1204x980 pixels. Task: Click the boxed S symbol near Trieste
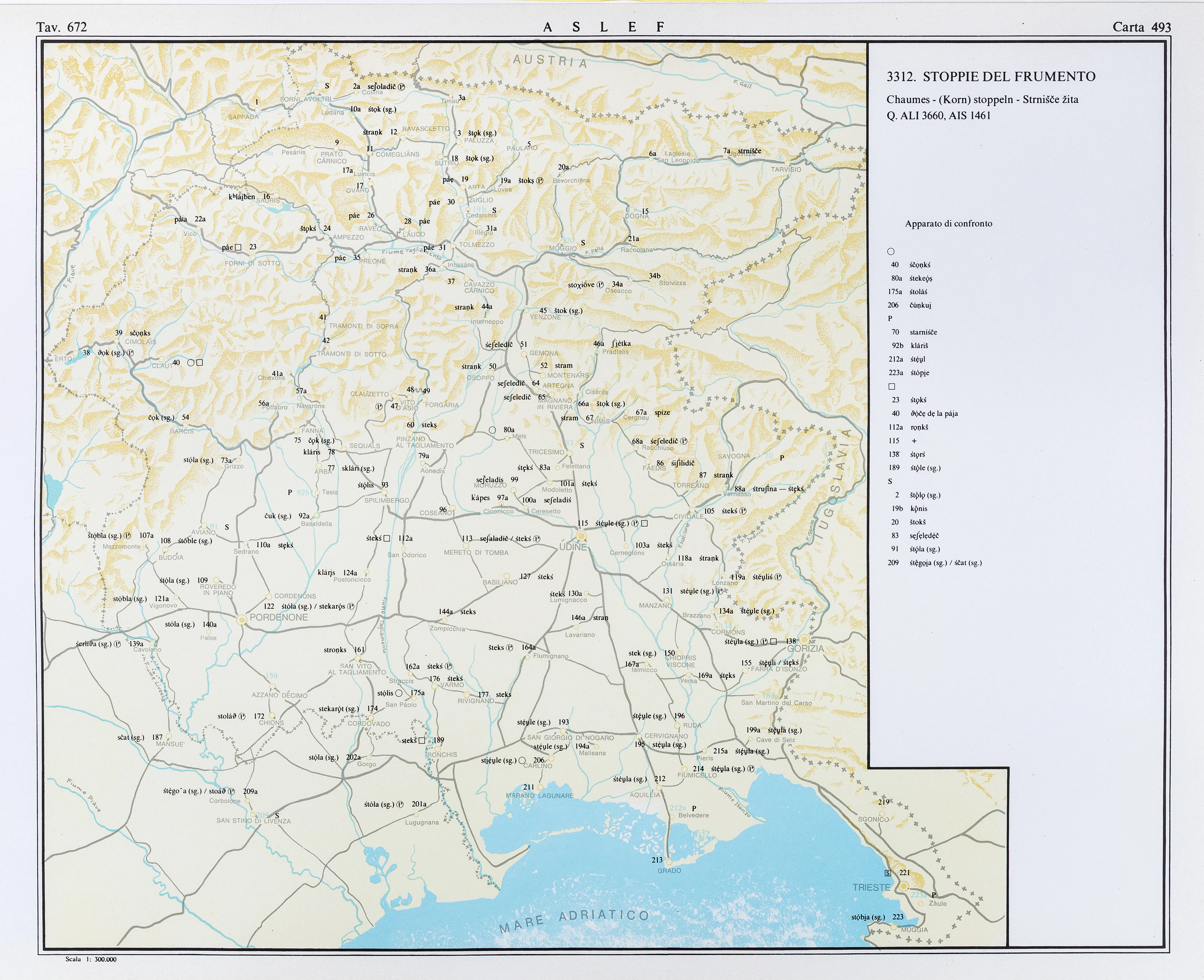click(888, 873)
